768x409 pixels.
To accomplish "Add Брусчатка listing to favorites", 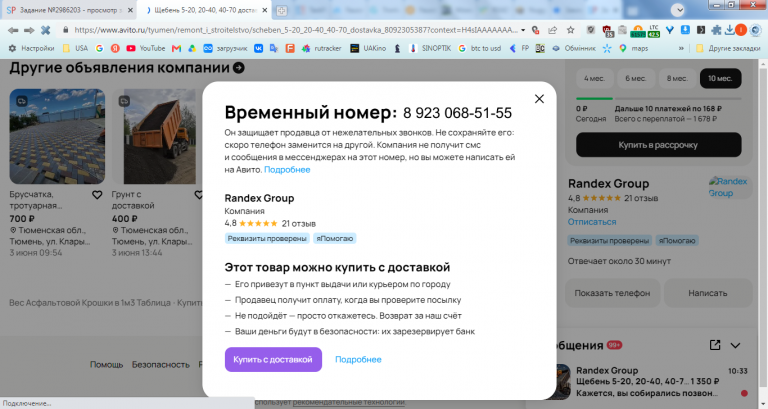I will coord(97,195).
